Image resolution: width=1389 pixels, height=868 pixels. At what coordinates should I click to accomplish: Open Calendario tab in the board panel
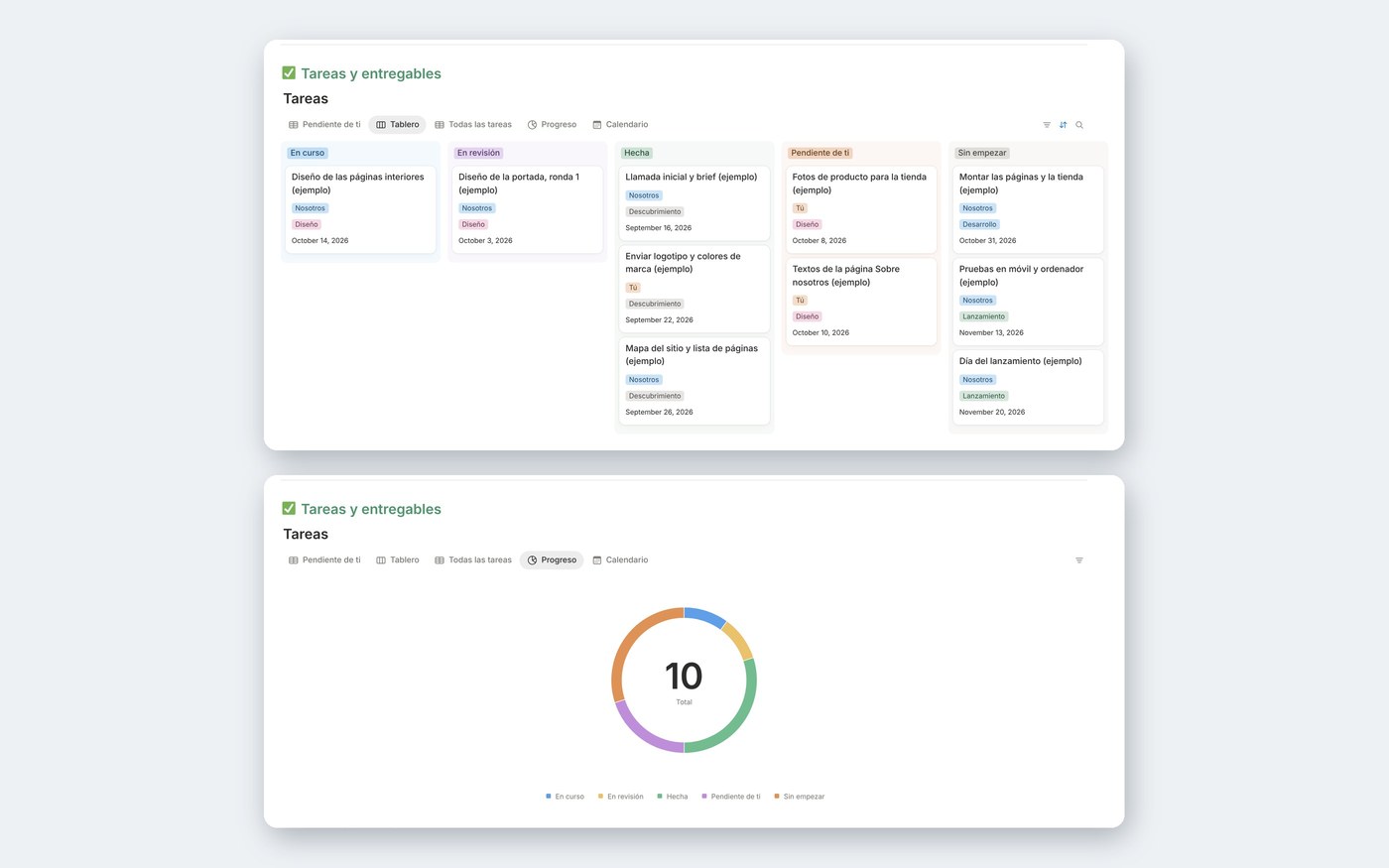pos(620,125)
